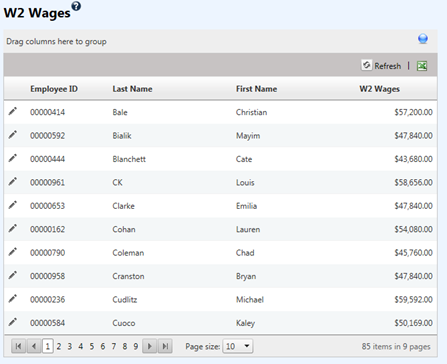Select employee ID 00000653

pyautogui.click(x=47, y=206)
